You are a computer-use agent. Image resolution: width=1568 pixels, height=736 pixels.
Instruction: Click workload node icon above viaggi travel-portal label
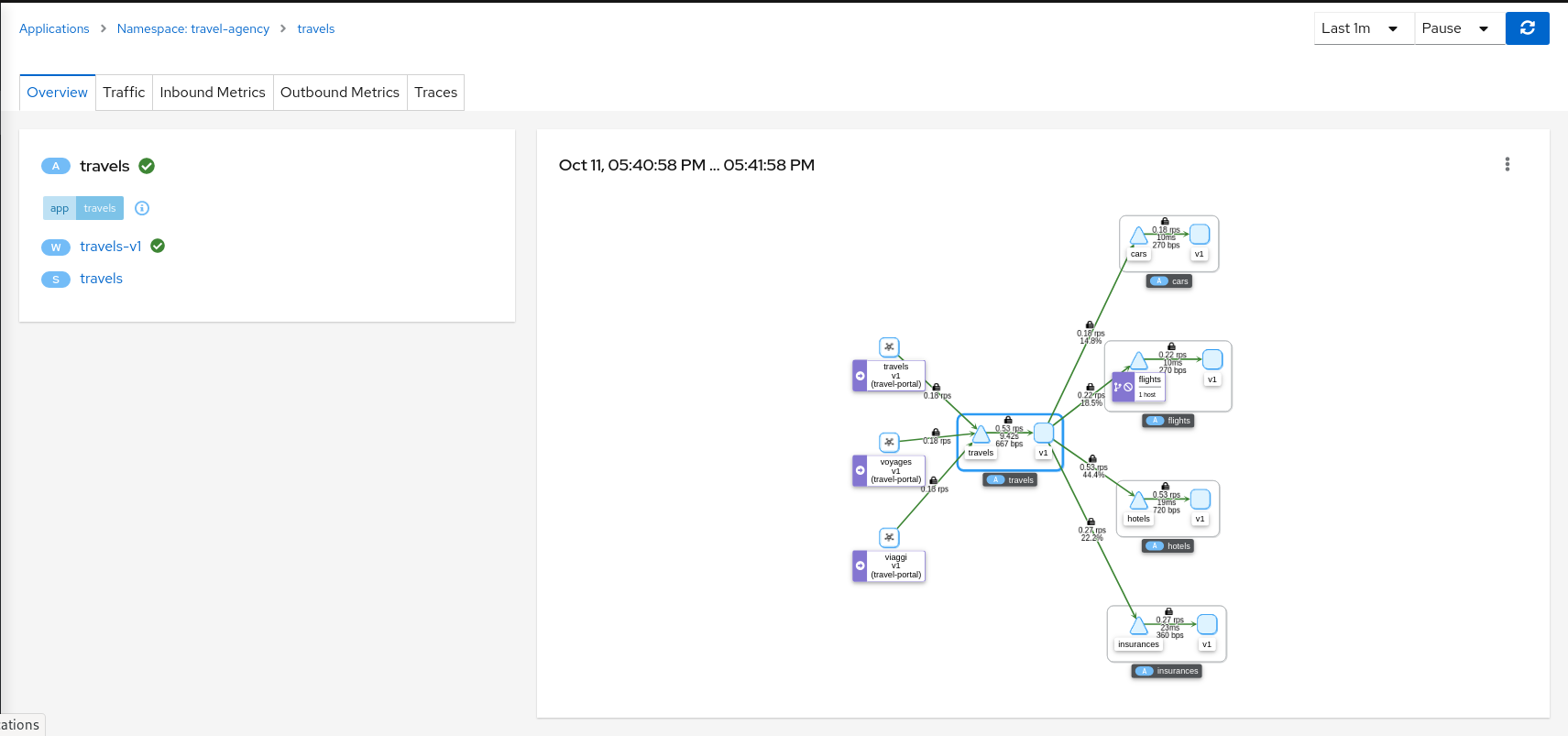889,537
